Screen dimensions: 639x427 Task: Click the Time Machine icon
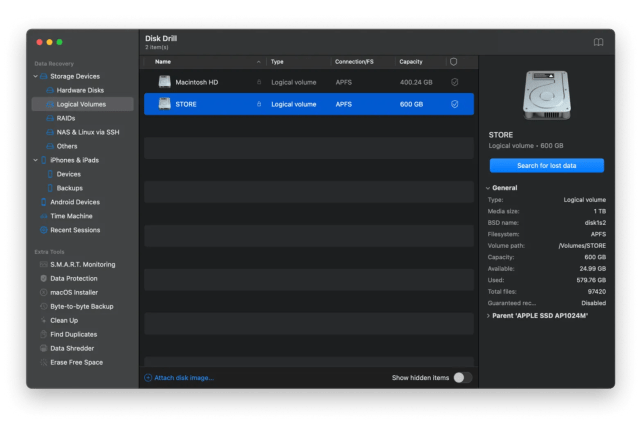(x=44, y=216)
